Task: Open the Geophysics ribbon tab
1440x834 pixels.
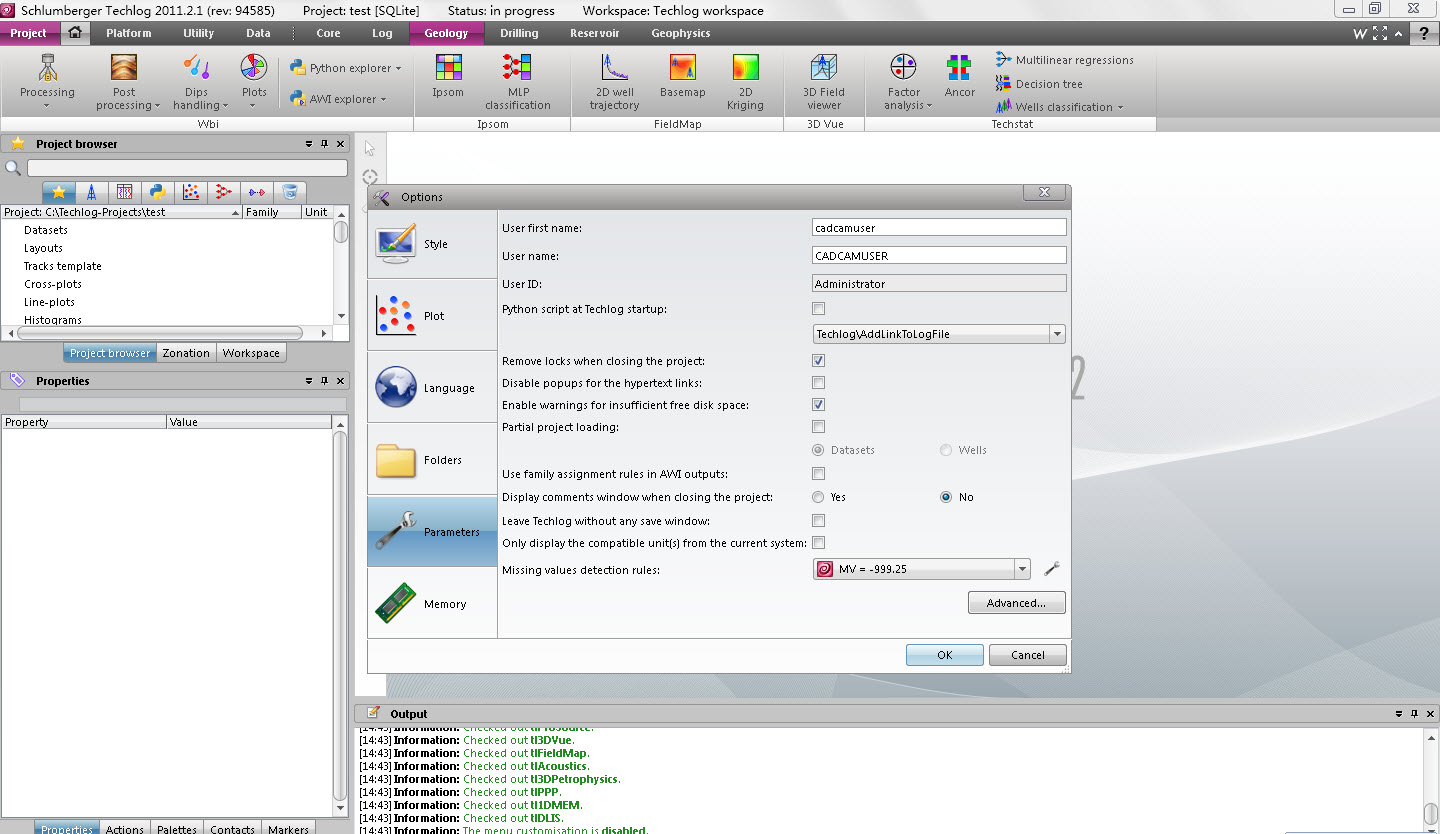Action: pyautogui.click(x=680, y=33)
